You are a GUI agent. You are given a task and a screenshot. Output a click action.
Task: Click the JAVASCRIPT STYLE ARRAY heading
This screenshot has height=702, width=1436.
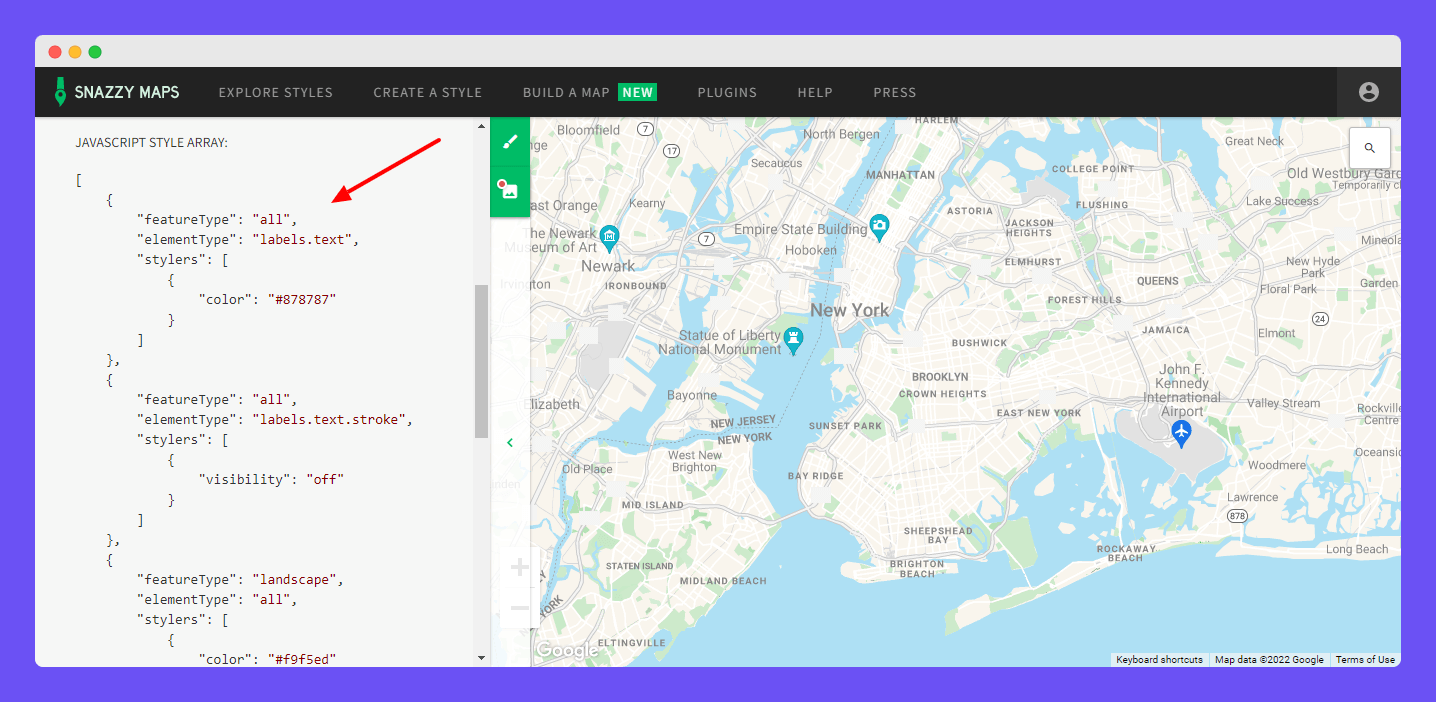152,143
